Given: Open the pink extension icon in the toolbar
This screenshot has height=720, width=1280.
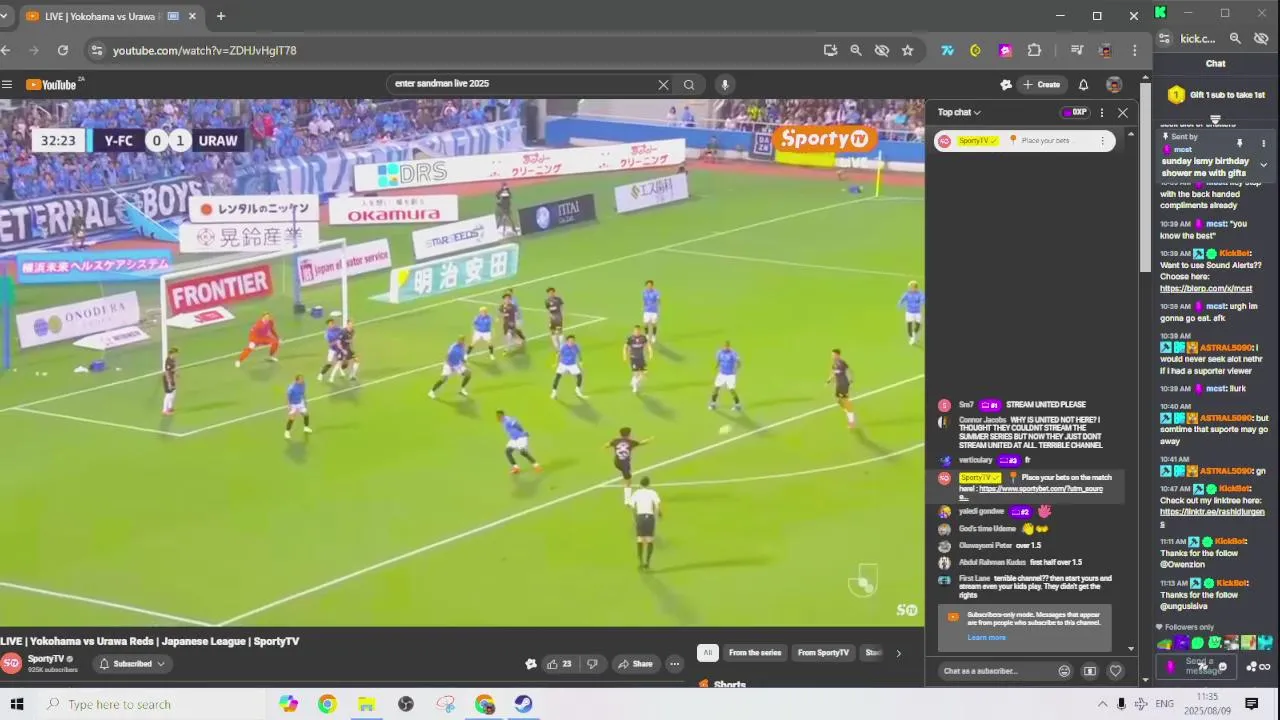Looking at the screenshot, I should [1005, 50].
